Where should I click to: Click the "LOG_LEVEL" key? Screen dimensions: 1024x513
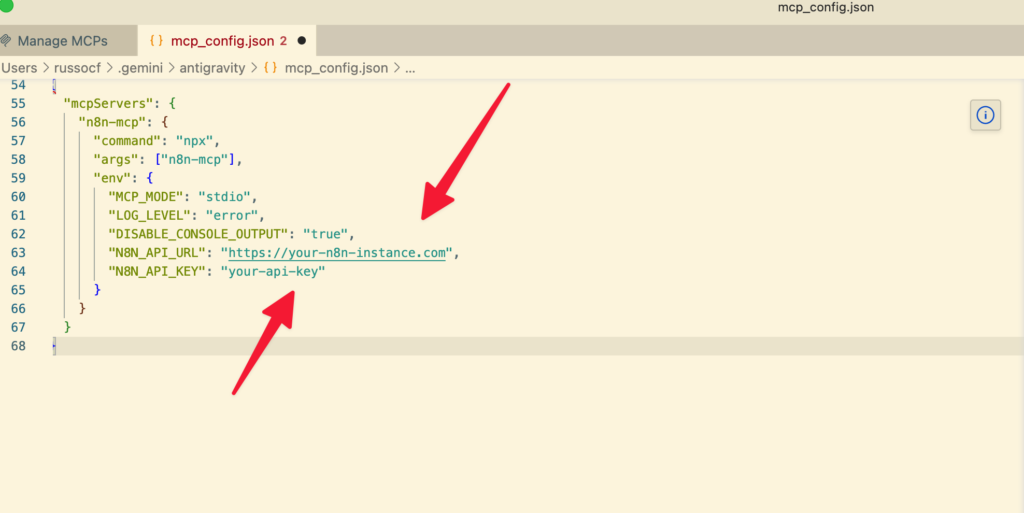150,215
